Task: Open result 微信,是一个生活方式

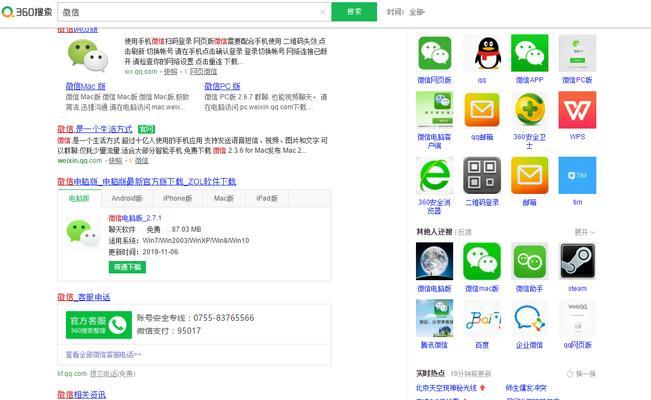Action: (x=95, y=129)
